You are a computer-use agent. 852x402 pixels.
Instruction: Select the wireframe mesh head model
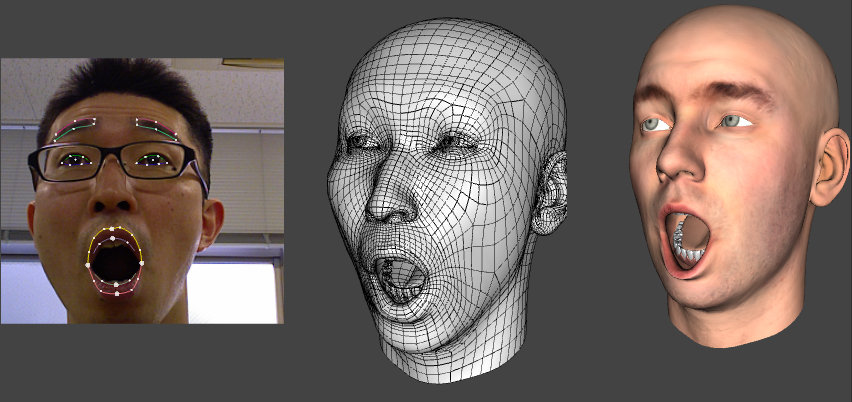point(447,200)
